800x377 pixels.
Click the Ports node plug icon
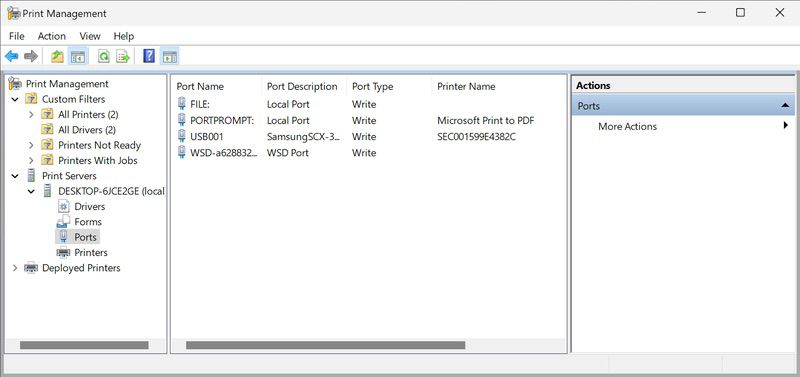[63, 237]
